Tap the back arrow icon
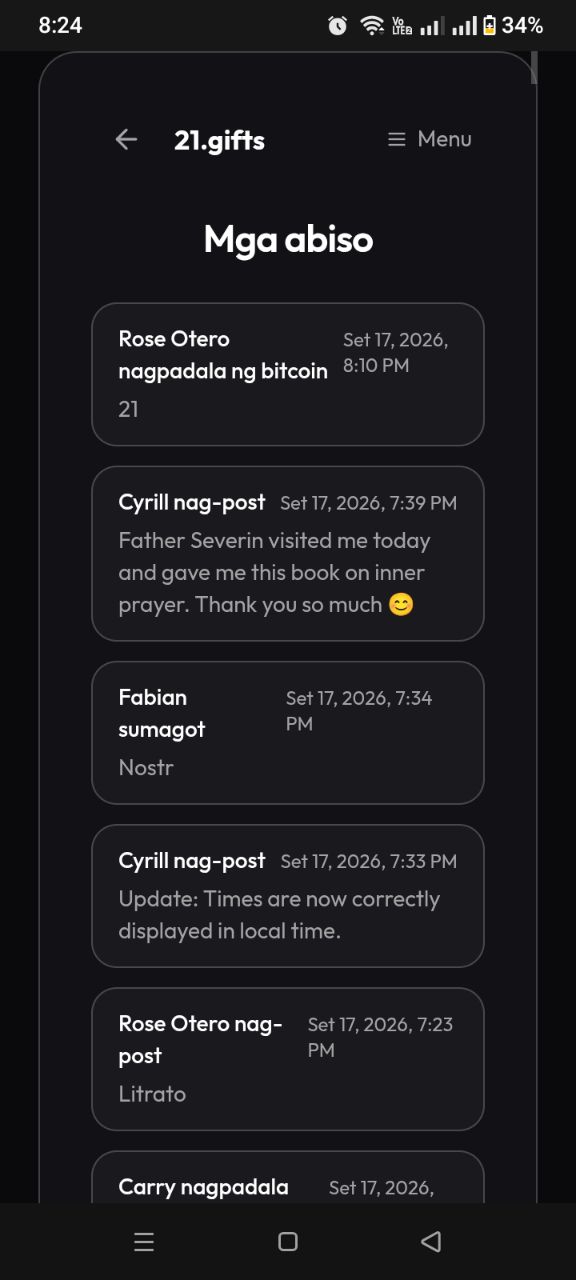Viewport: 576px width, 1280px height. click(x=126, y=140)
